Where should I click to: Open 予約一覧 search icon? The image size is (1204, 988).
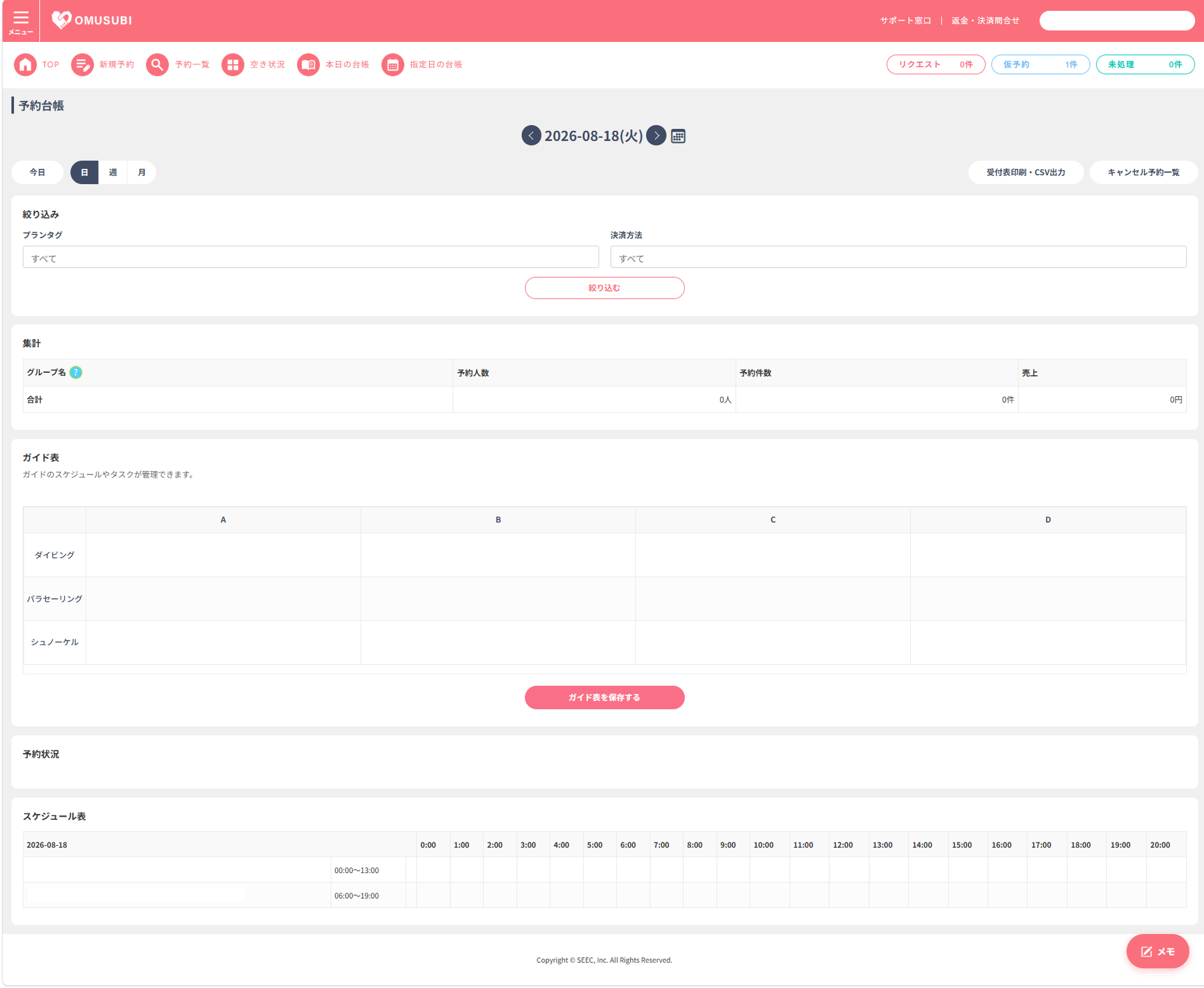(x=157, y=64)
